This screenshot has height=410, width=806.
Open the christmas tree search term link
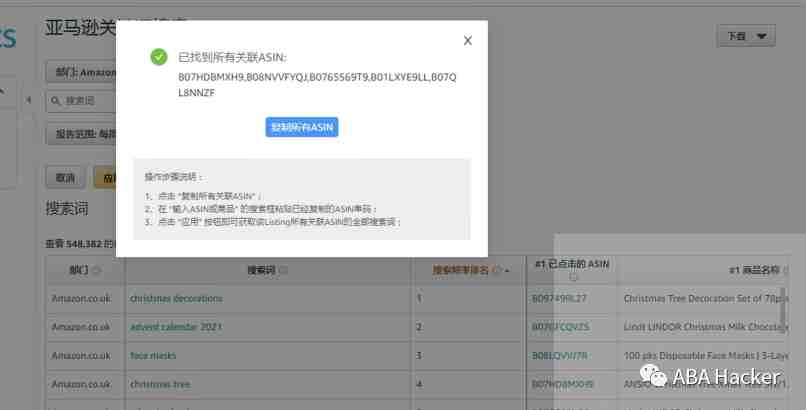pyautogui.click(x=160, y=384)
